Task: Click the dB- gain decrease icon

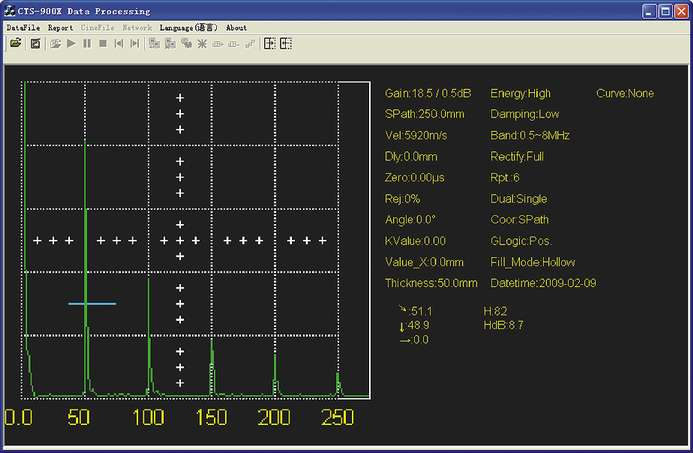Action: [233, 44]
